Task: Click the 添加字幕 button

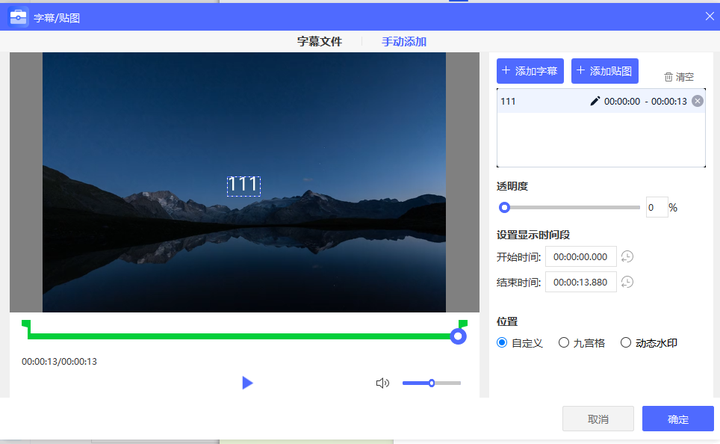Action: [x=530, y=71]
